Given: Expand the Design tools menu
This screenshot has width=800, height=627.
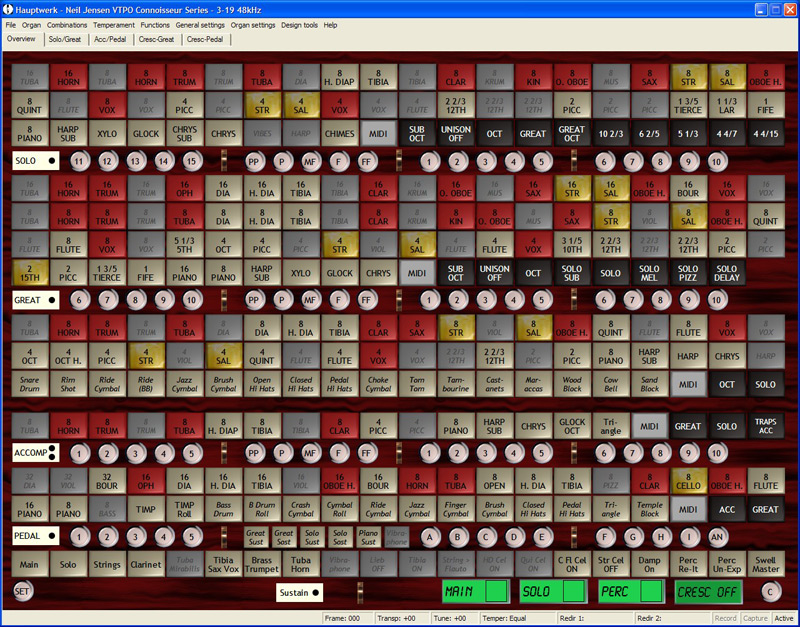Looking at the screenshot, I should pos(299,24).
